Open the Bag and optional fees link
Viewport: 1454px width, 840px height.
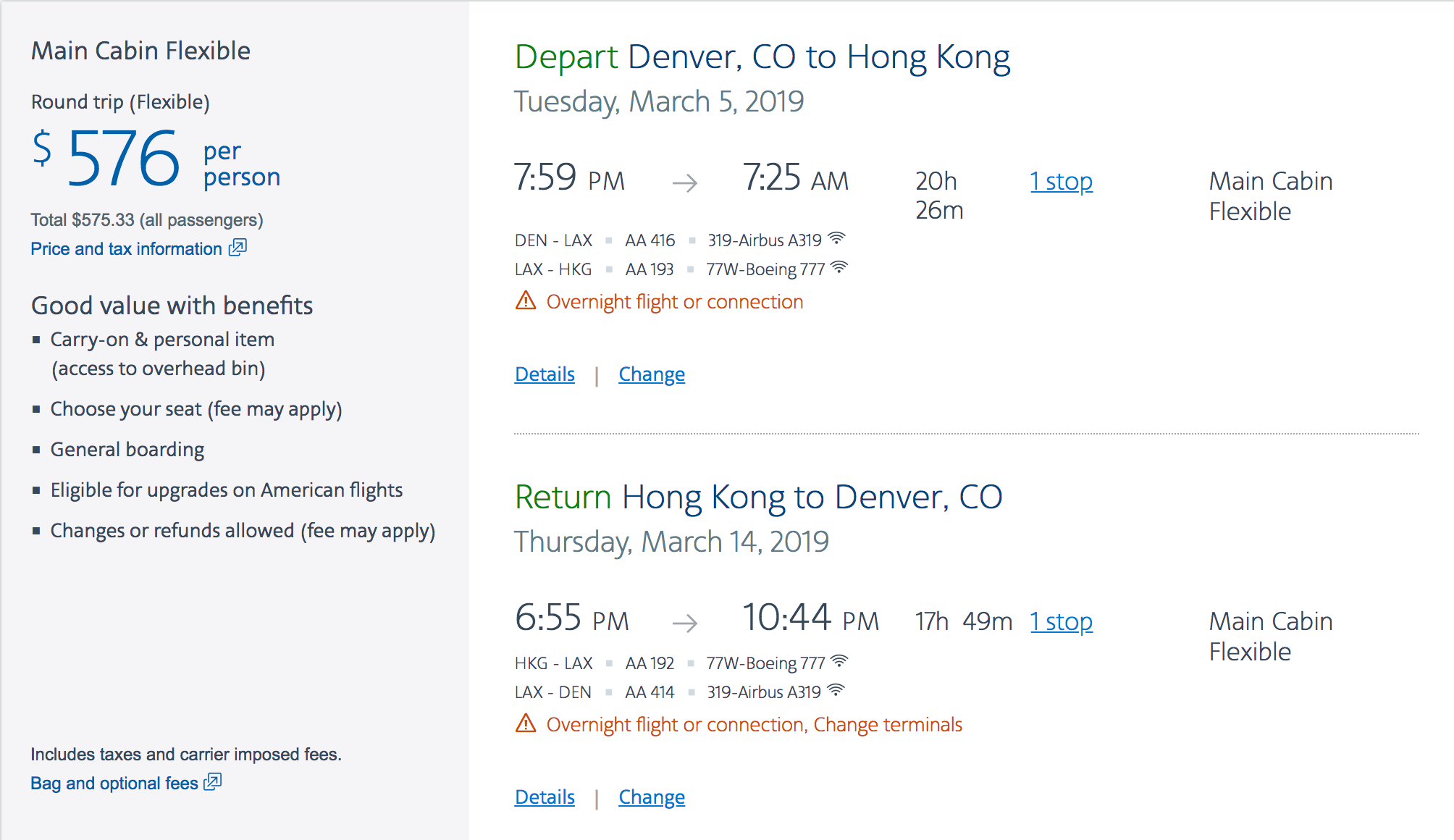click(114, 784)
